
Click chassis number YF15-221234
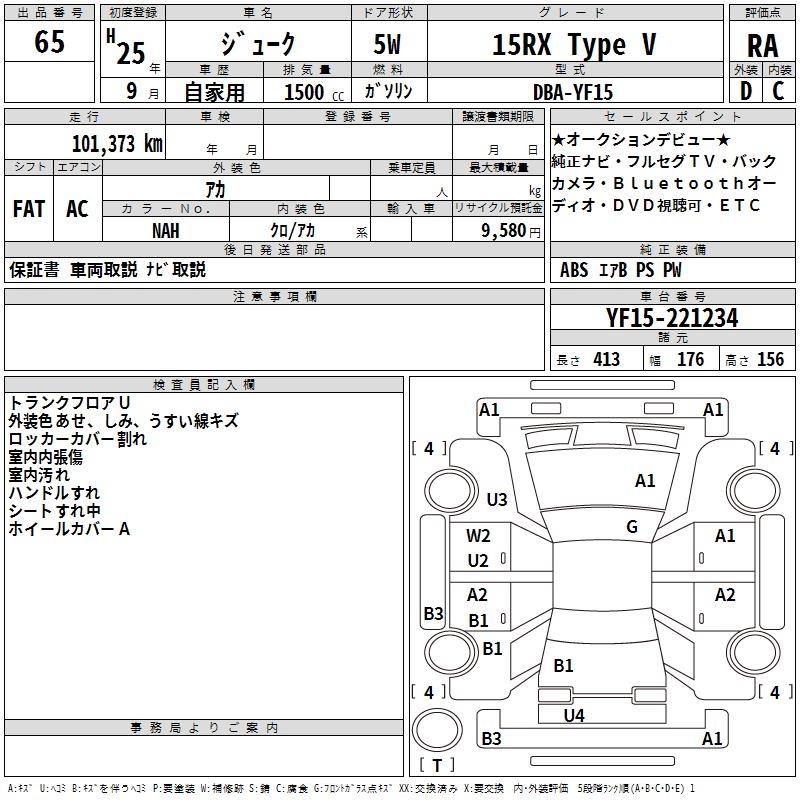click(672, 318)
